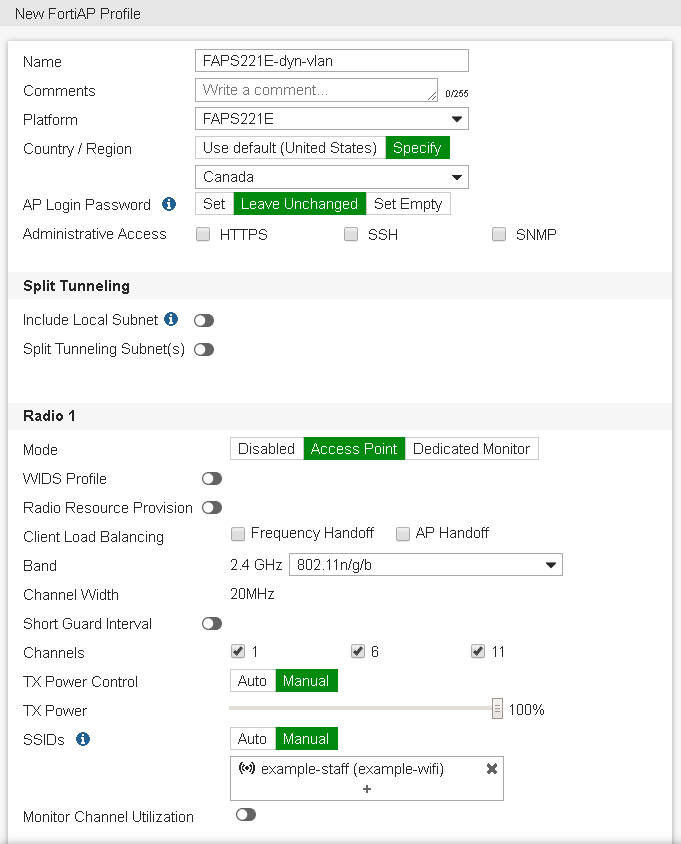Enable Frequency Handoff for client load balancing

(x=238, y=533)
